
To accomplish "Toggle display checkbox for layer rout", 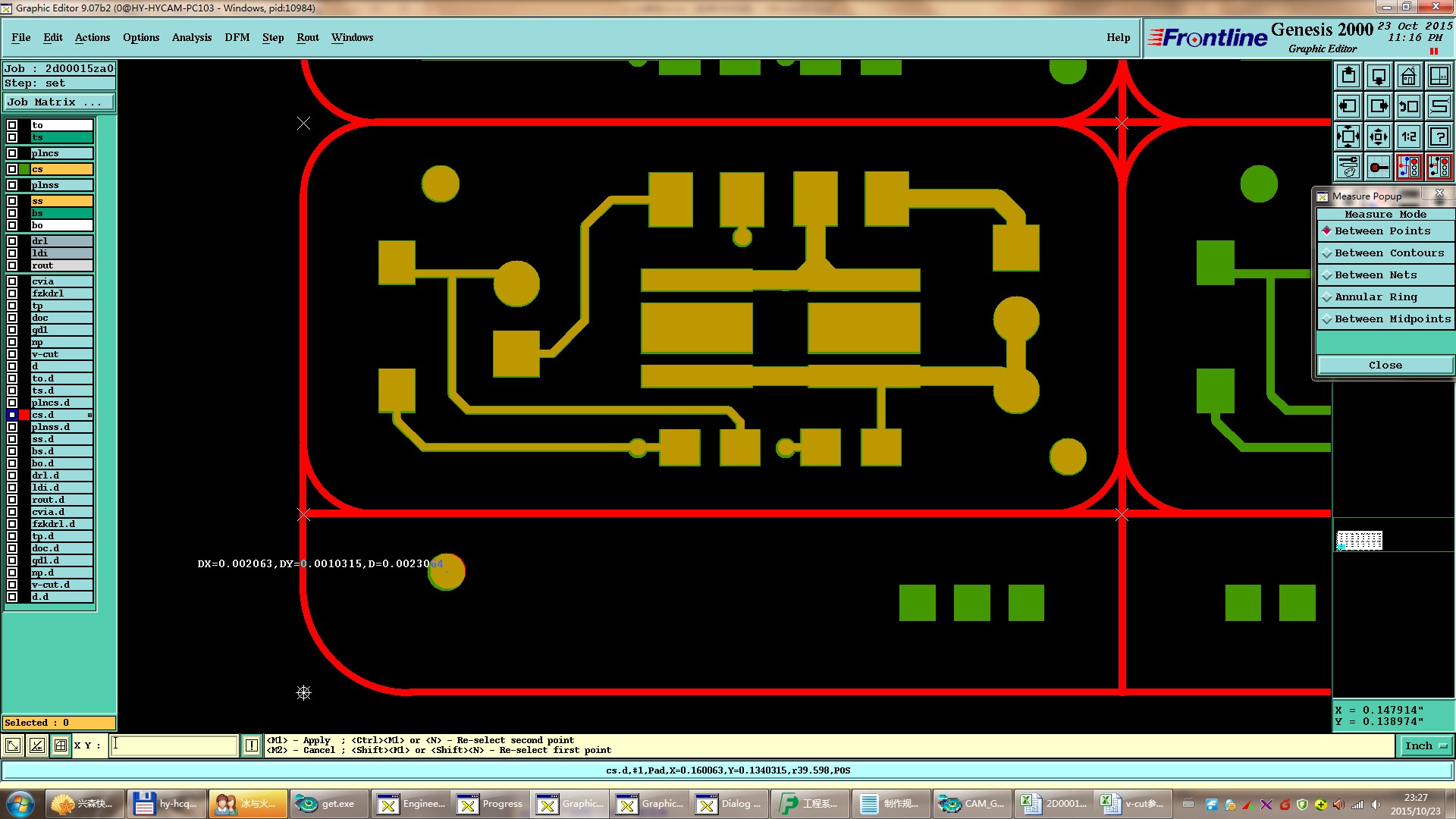I will click(x=12, y=265).
